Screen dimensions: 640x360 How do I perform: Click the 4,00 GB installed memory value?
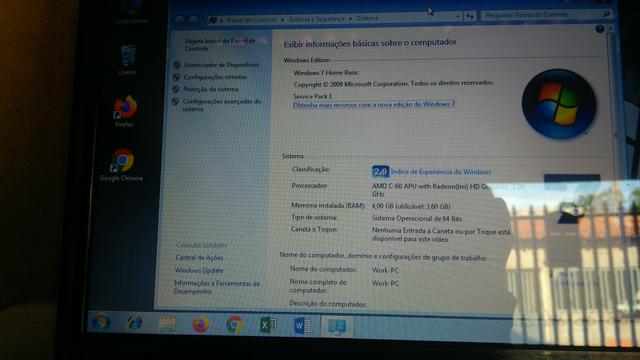[411, 206]
